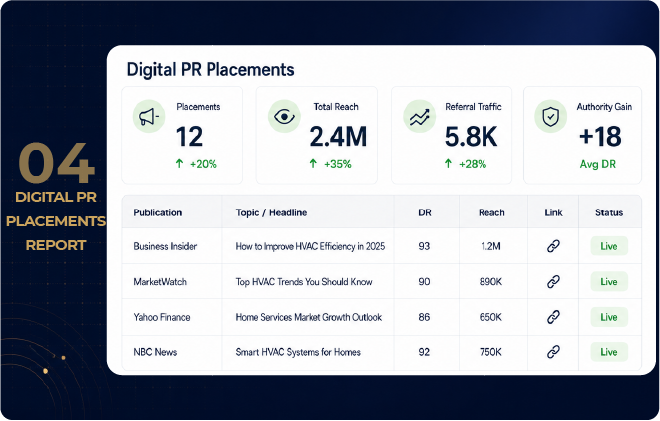The width and height of the screenshot is (660, 421).
Task: Click the Avg DR label
Action: (598, 164)
